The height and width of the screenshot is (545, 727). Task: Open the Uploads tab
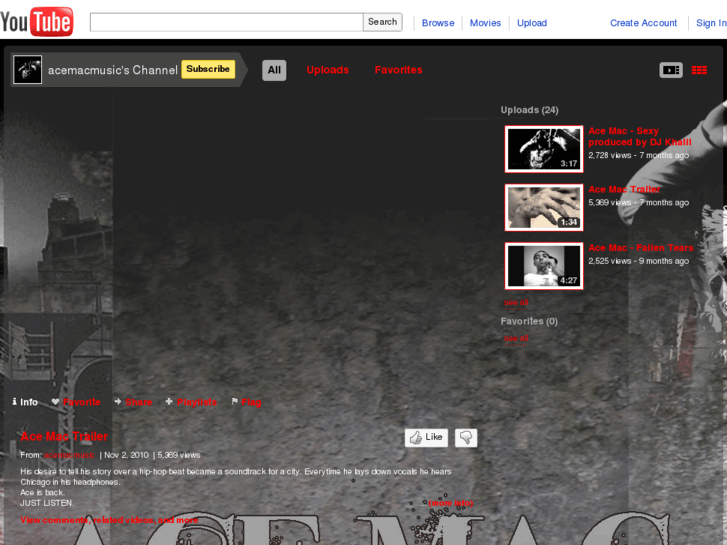point(327,70)
